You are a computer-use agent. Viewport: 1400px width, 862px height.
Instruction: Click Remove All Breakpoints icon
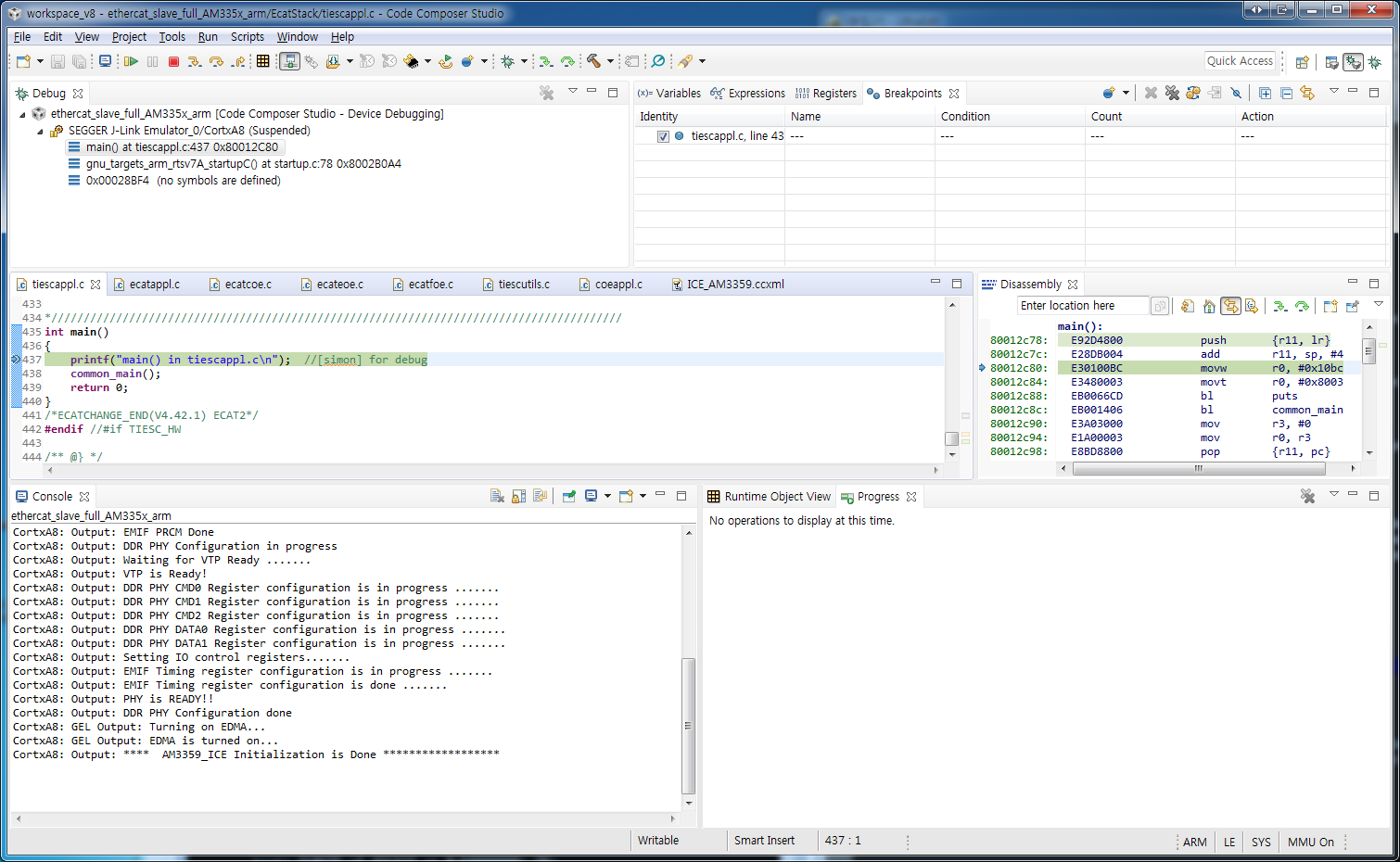1172,94
